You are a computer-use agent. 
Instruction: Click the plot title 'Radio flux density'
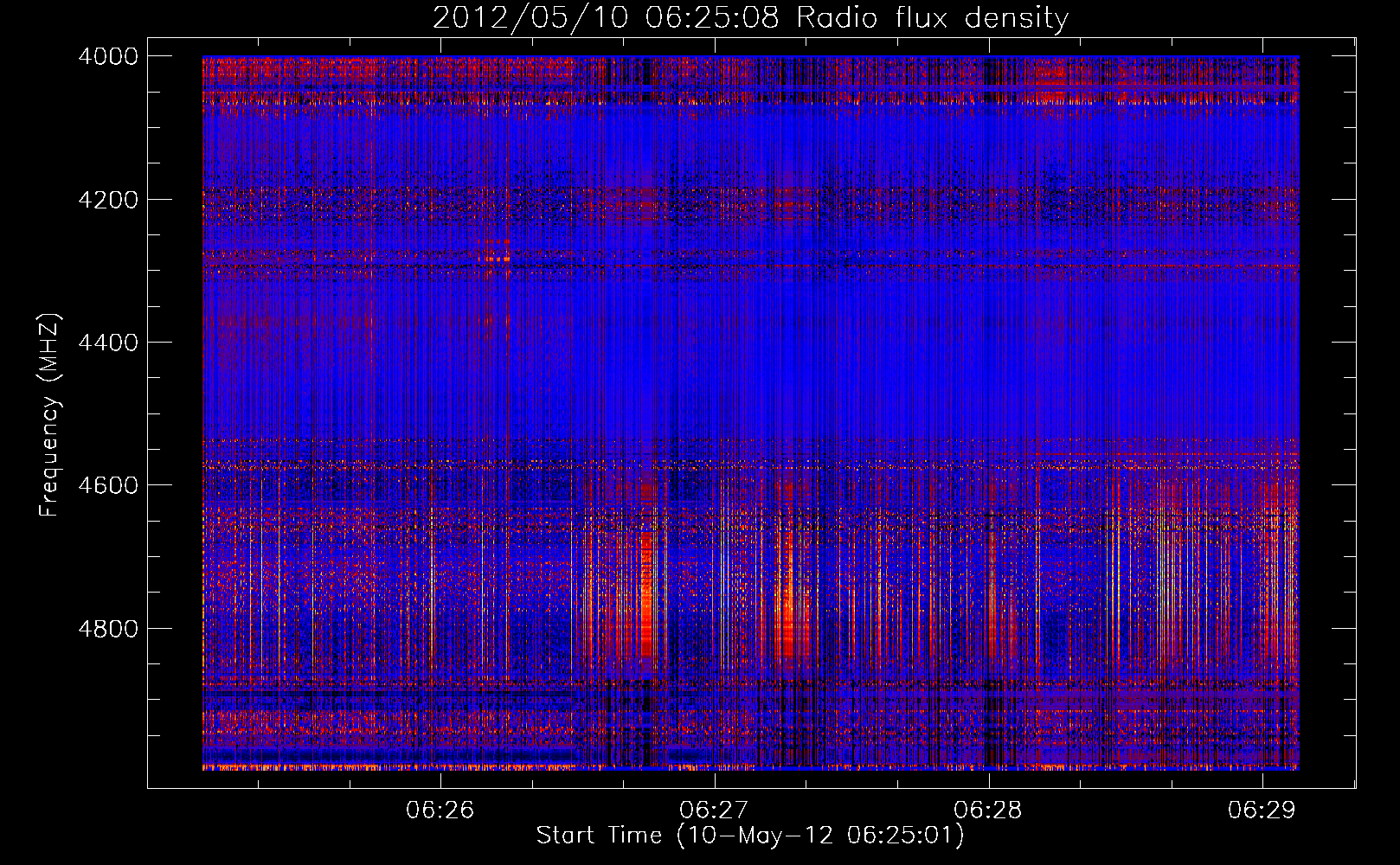pyautogui.click(x=933, y=18)
